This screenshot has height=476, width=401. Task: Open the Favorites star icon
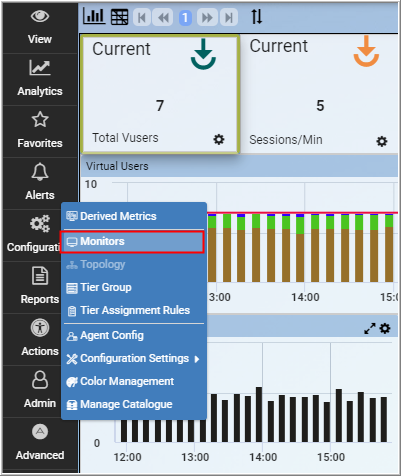[x=40, y=119]
